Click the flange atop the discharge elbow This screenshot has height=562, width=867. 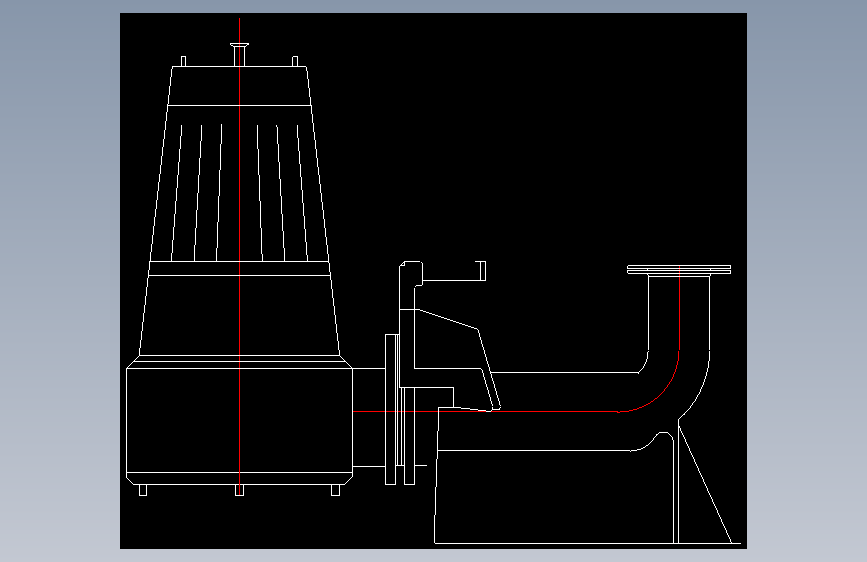click(679, 270)
